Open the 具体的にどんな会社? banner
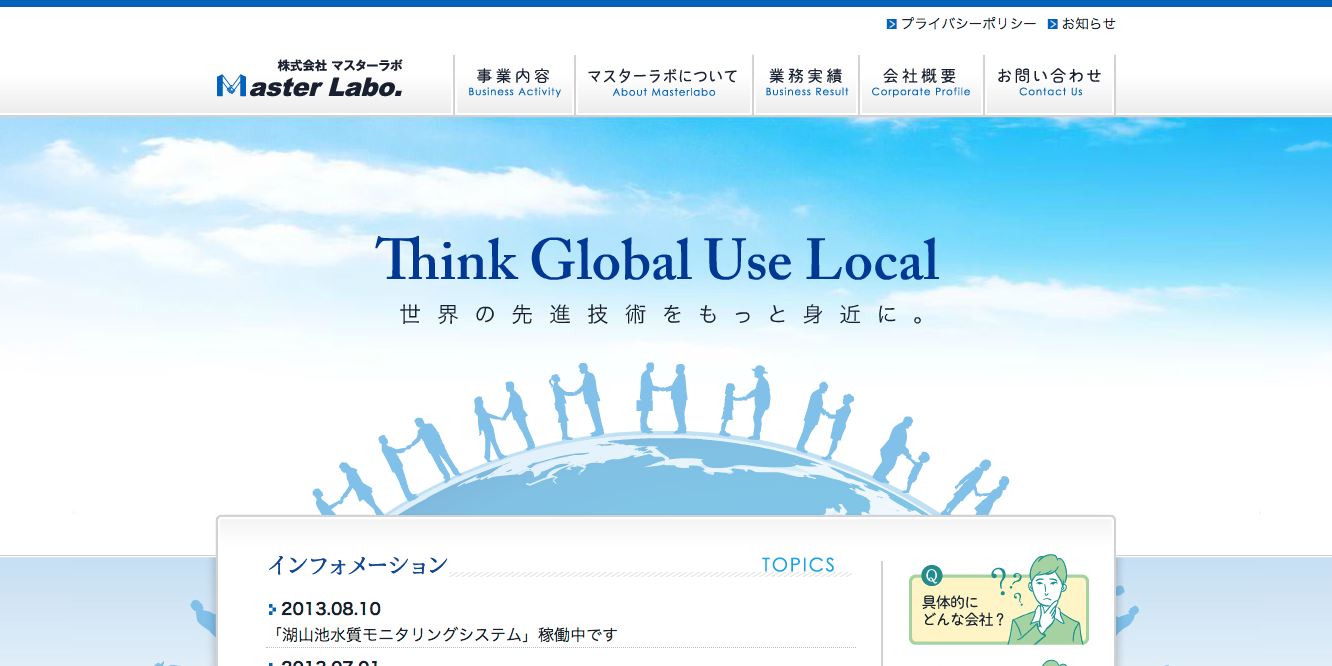1332x666 pixels. tap(999, 600)
